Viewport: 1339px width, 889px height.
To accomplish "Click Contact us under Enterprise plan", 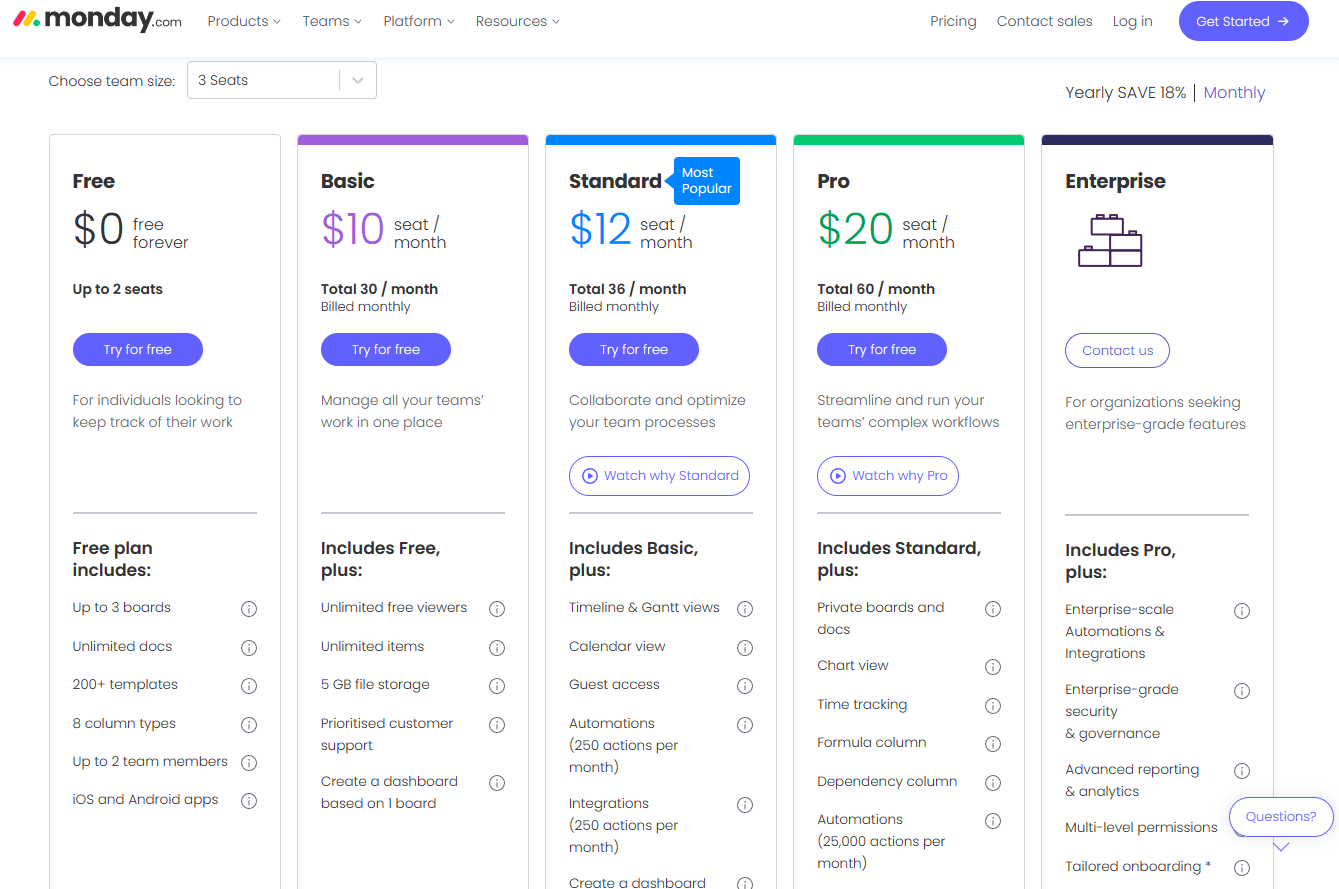I will (x=1117, y=350).
